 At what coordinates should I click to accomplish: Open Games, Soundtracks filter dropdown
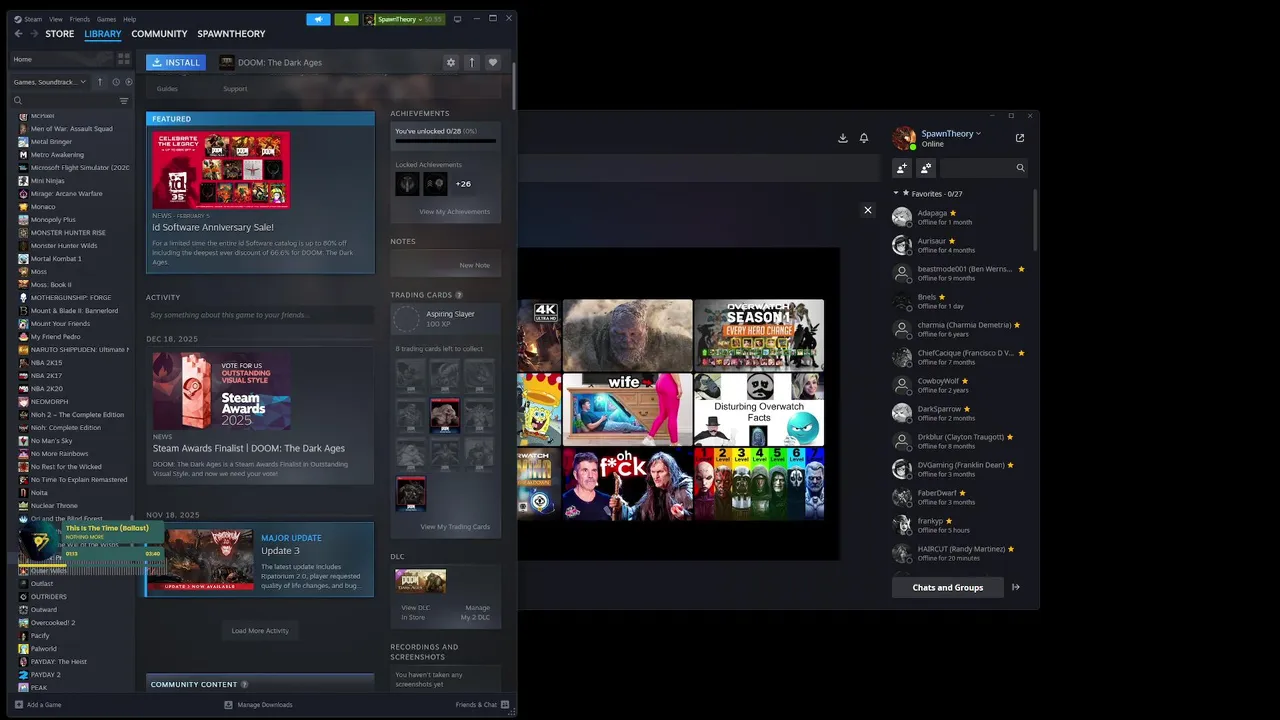pos(50,82)
